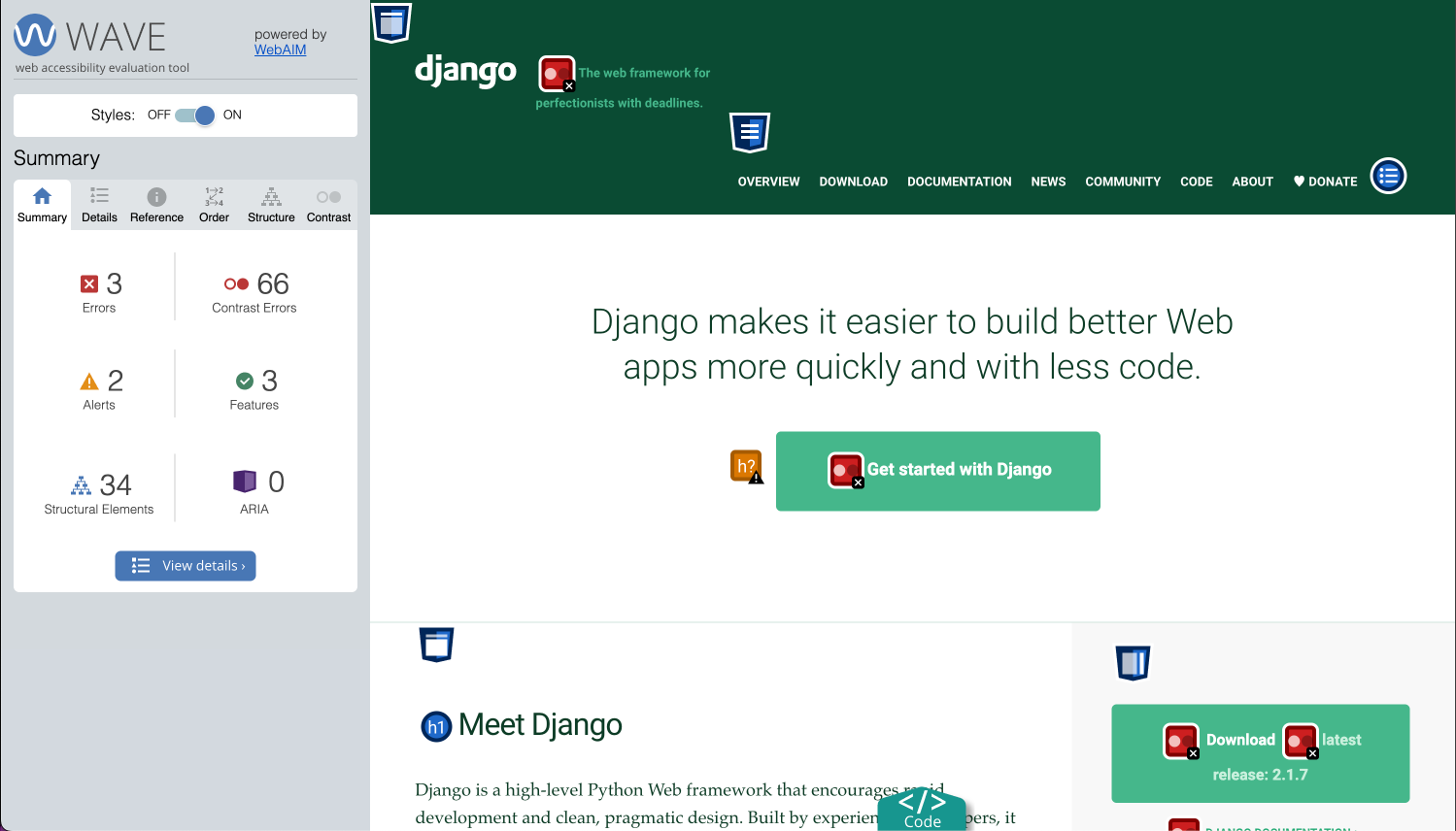Click the header structure icon at page top

pyautogui.click(x=391, y=22)
